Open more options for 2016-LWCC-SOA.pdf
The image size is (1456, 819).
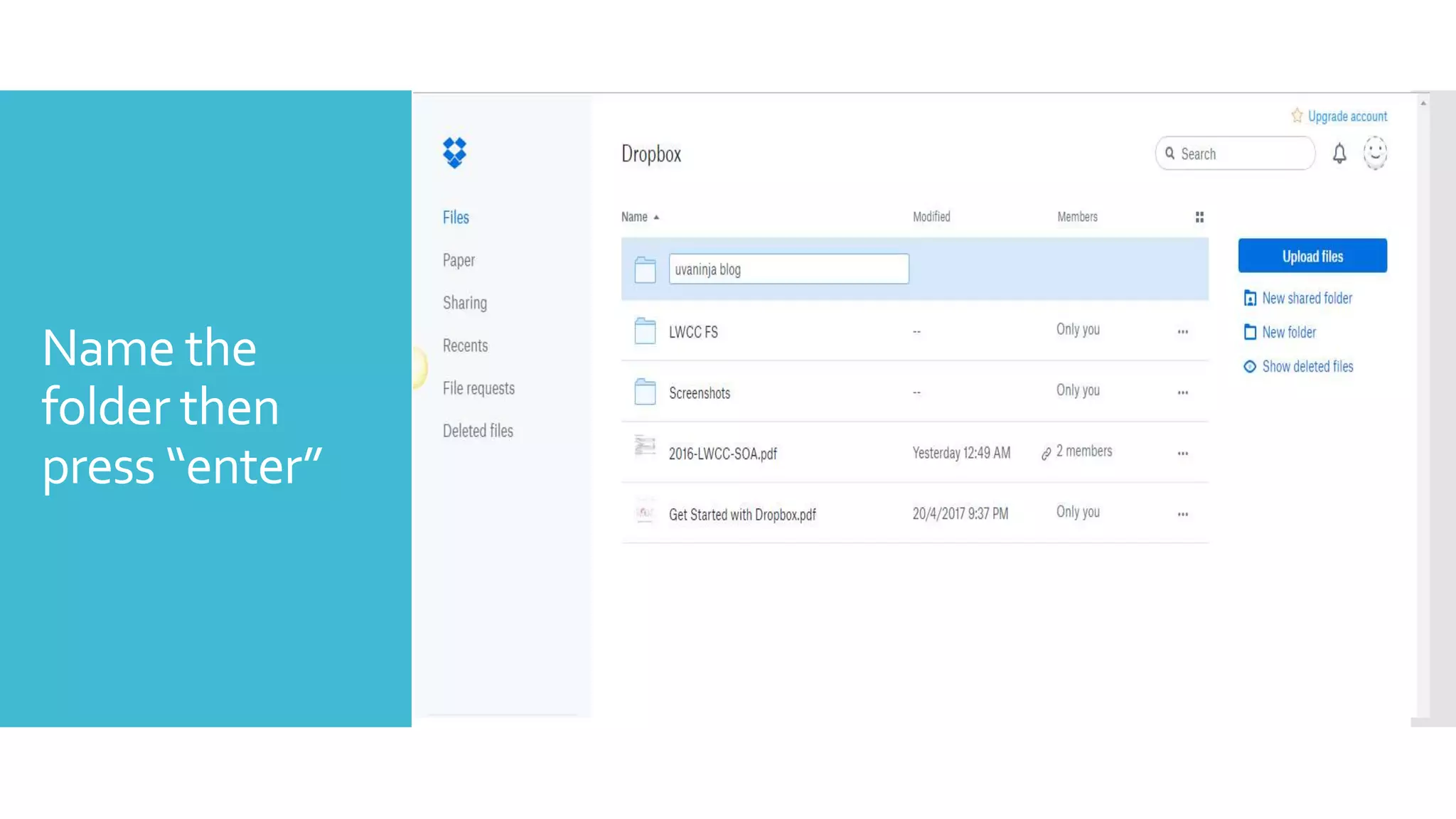pos(1182,454)
